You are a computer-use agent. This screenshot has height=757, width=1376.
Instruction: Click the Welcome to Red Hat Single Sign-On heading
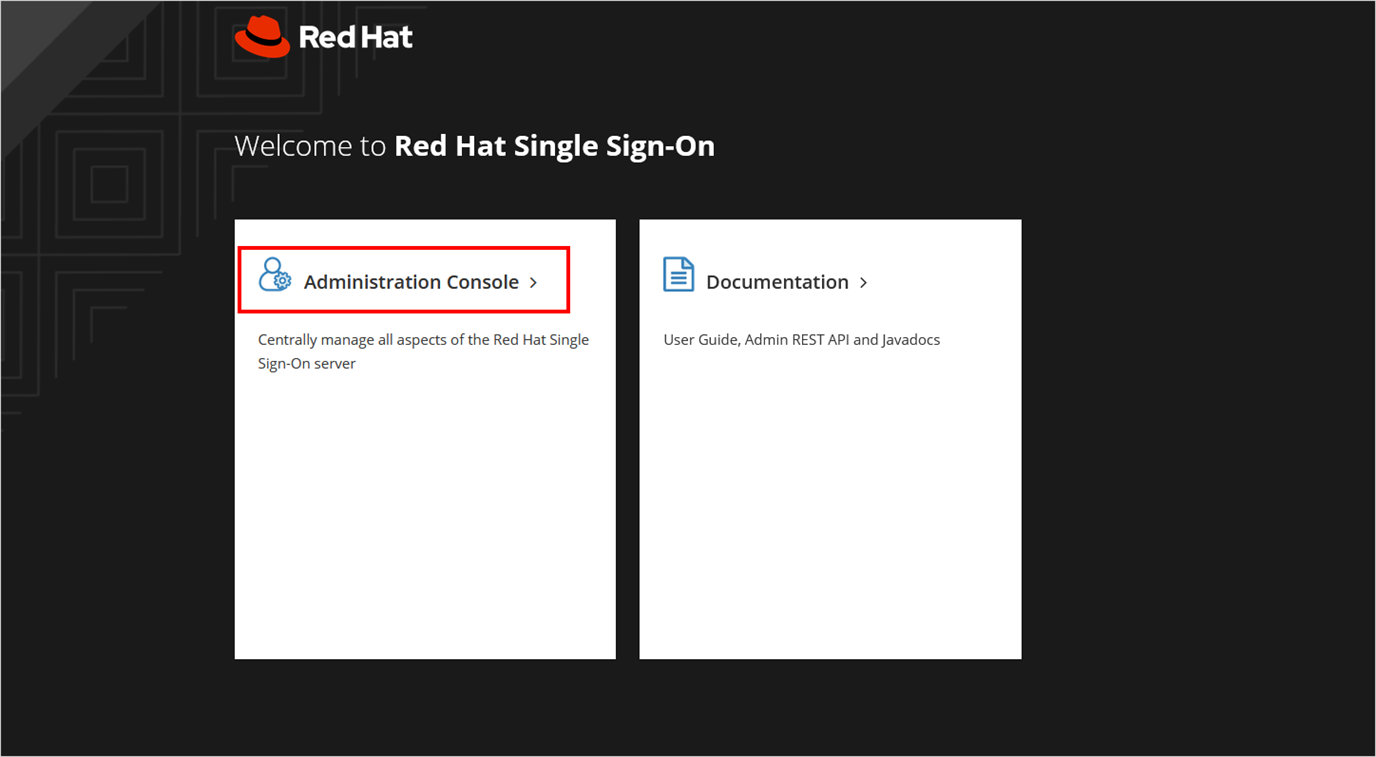(x=474, y=145)
